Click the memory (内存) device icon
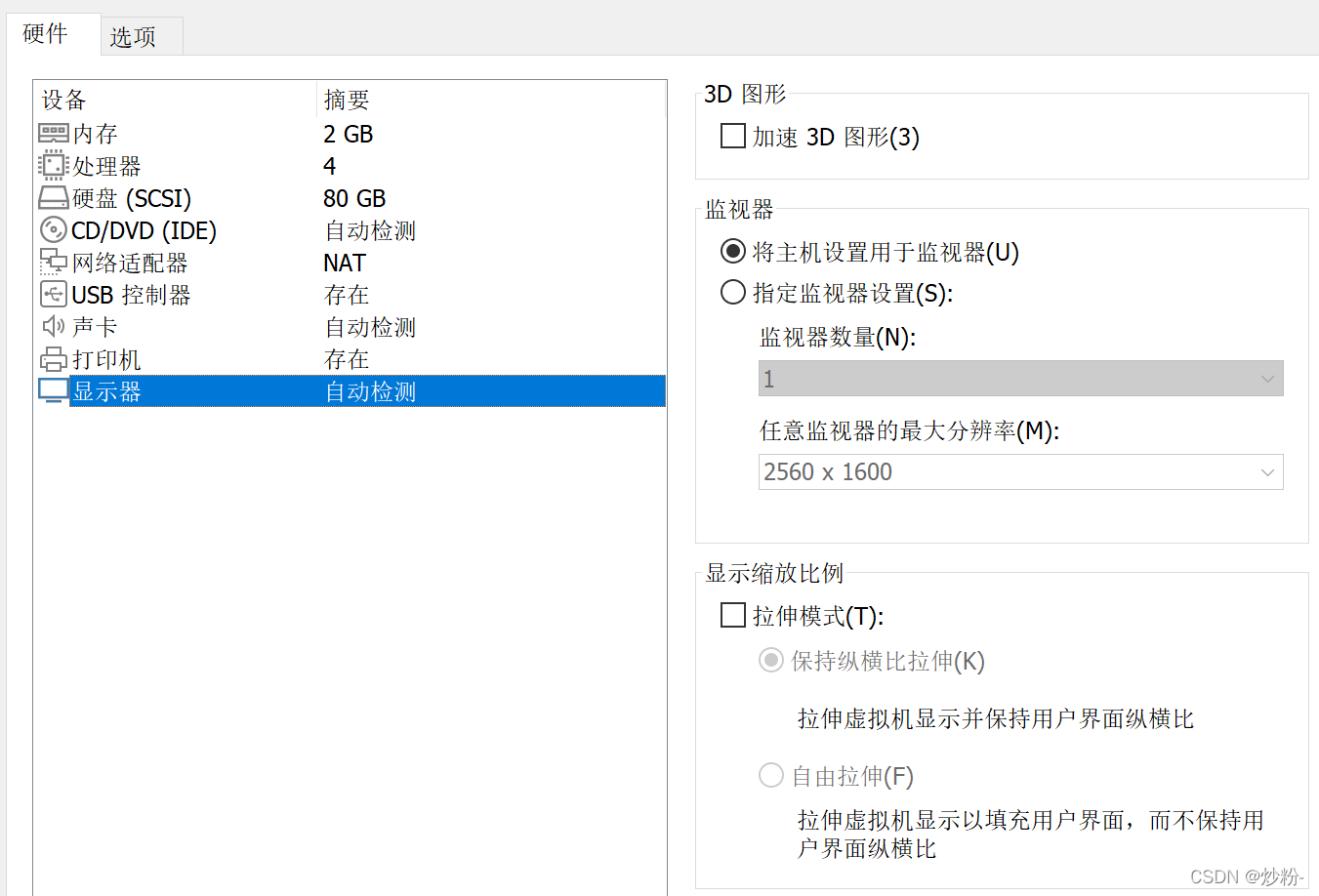 53,133
